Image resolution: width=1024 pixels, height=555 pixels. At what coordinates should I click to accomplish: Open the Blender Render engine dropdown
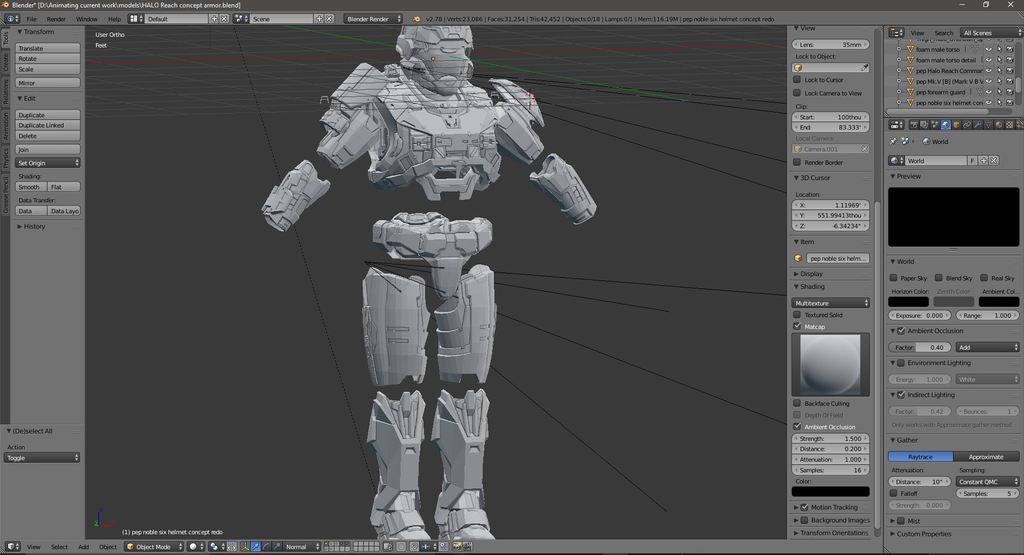pyautogui.click(x=373, y=19)
